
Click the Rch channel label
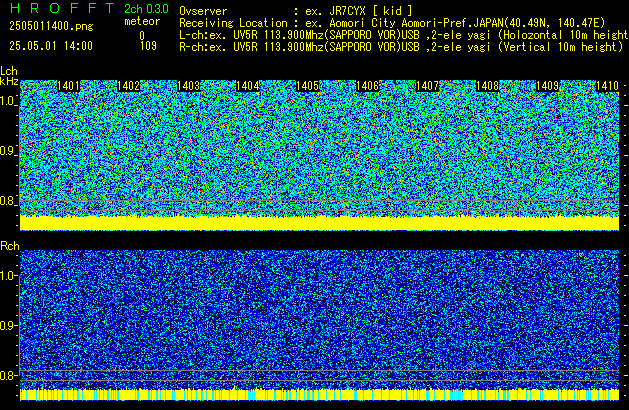point(10,246)
